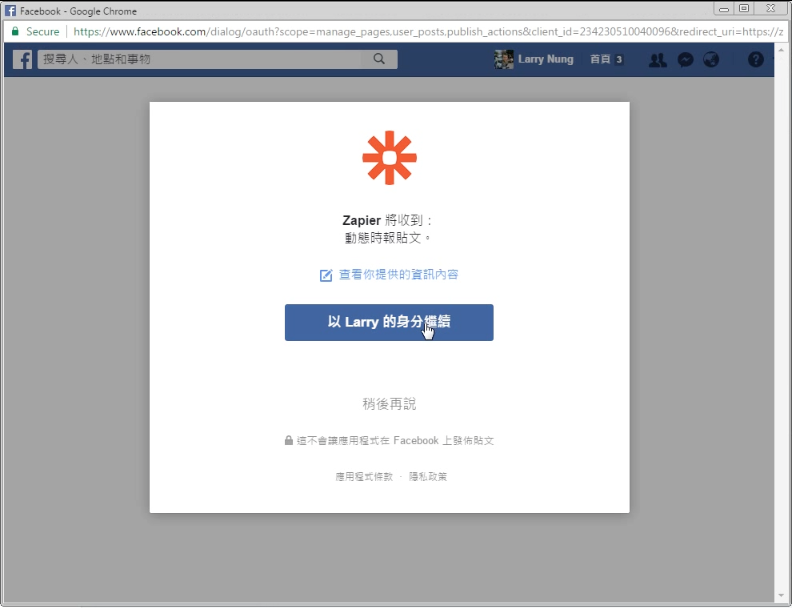The width and height of the screenshot is (792, 608).
Task: Click the Larry Nung profile picture
Action: (504, 60)
